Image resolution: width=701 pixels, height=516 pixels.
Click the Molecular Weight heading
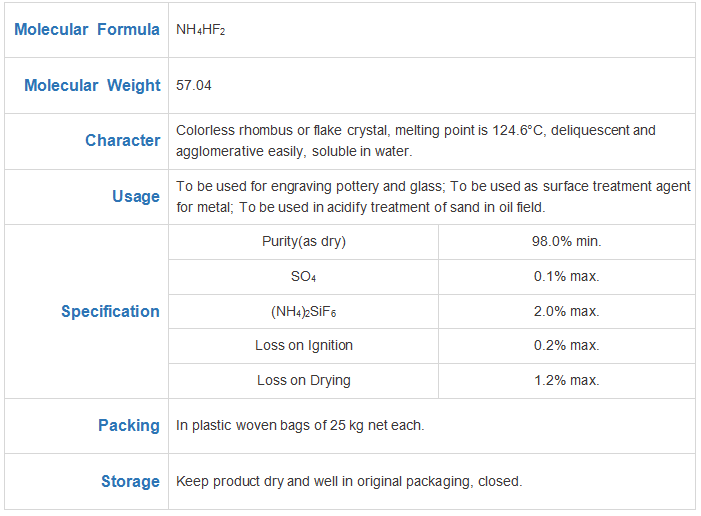coord(92,85)
